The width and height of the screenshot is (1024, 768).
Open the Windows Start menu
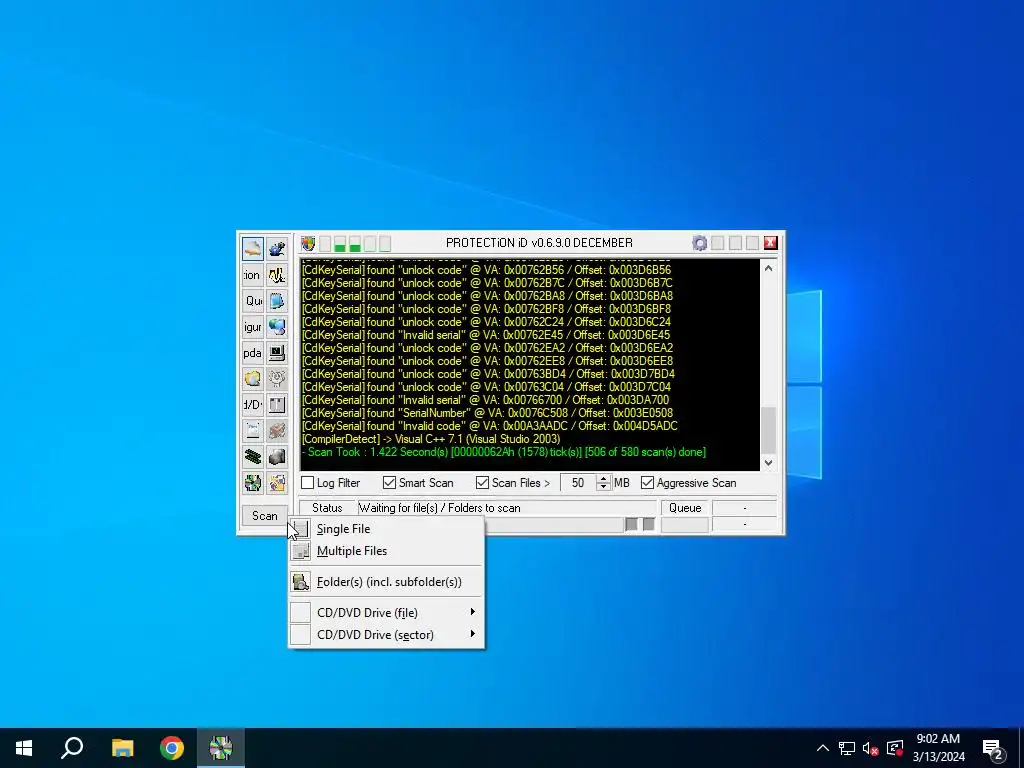(x=24, y=748)
